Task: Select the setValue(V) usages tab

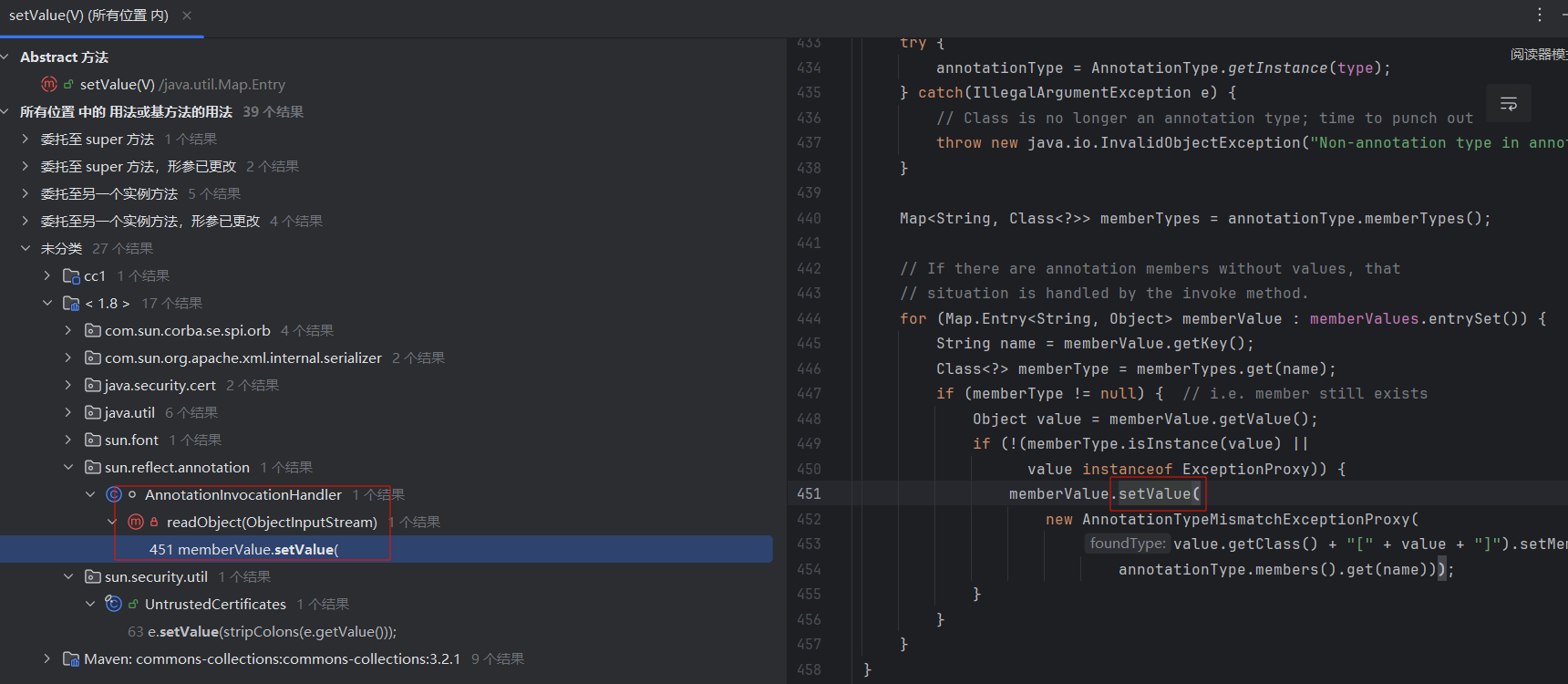Action: coord(88,16)
